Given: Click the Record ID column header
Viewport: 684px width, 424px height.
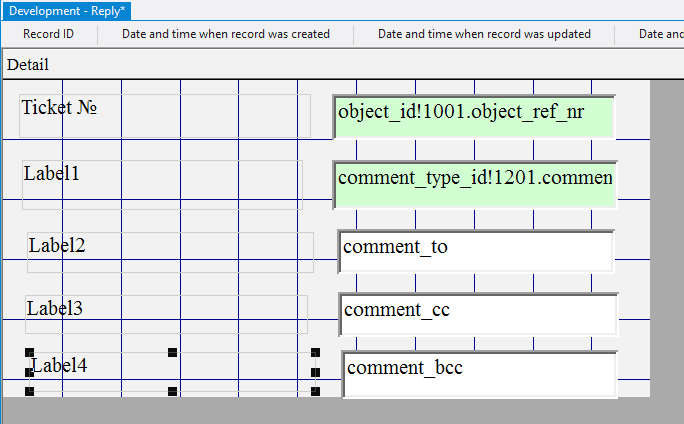Looking at the screenshot, I should coord(48,34).
